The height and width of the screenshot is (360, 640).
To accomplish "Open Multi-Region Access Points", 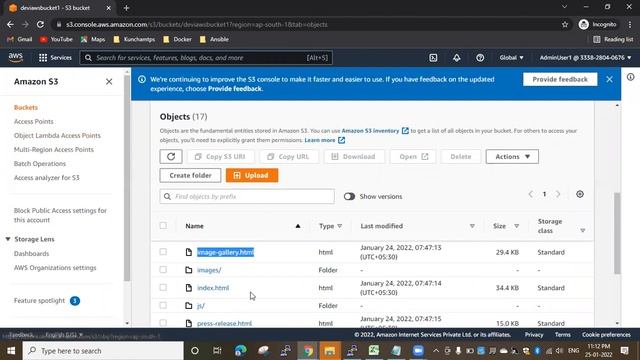I will click(x=54, y=150).
